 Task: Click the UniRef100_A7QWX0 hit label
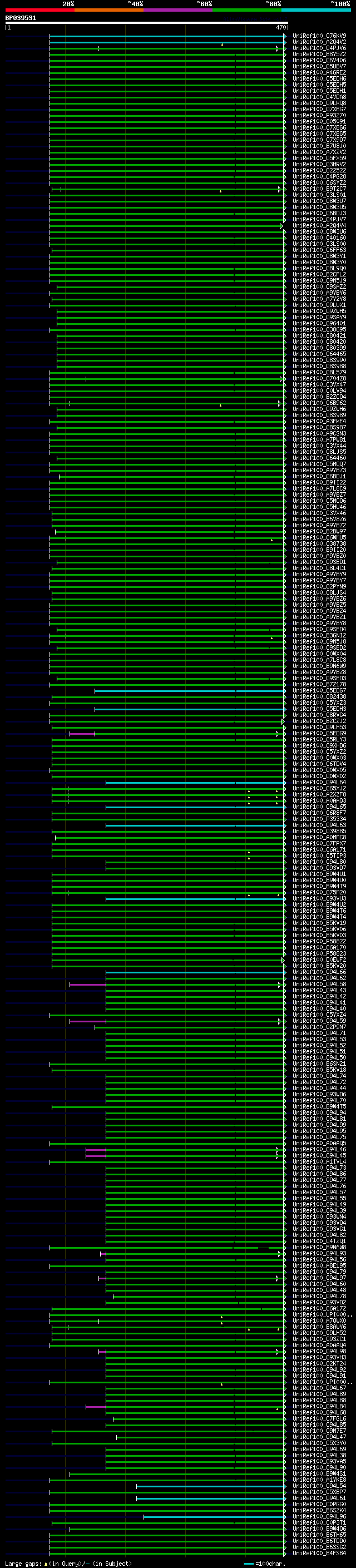tap(319, 1321)
